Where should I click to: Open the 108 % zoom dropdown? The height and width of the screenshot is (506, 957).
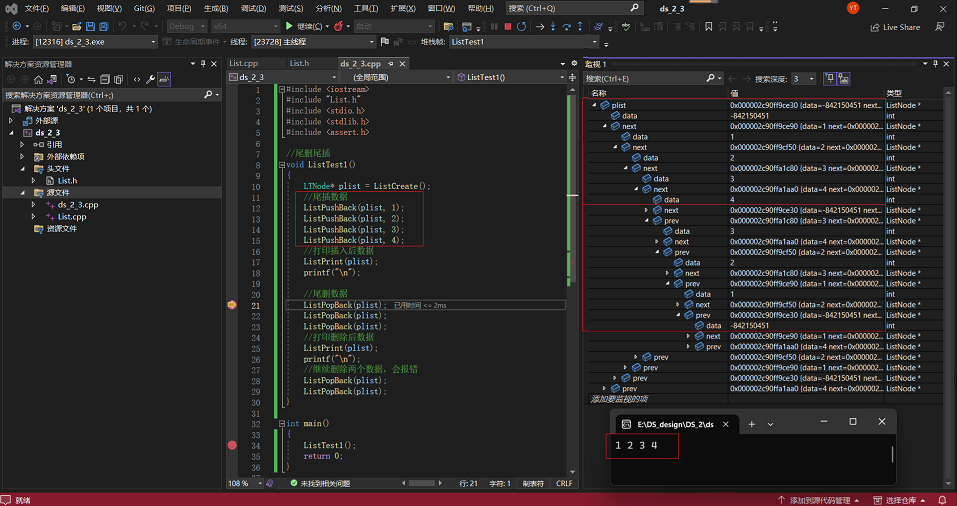click(244, 483)
